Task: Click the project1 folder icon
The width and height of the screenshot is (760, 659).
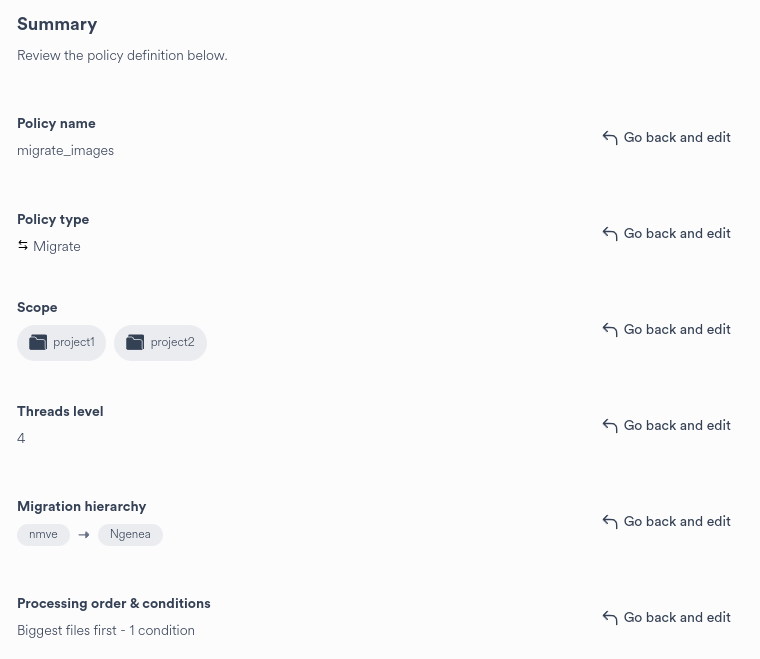Action: coord(38,343)
